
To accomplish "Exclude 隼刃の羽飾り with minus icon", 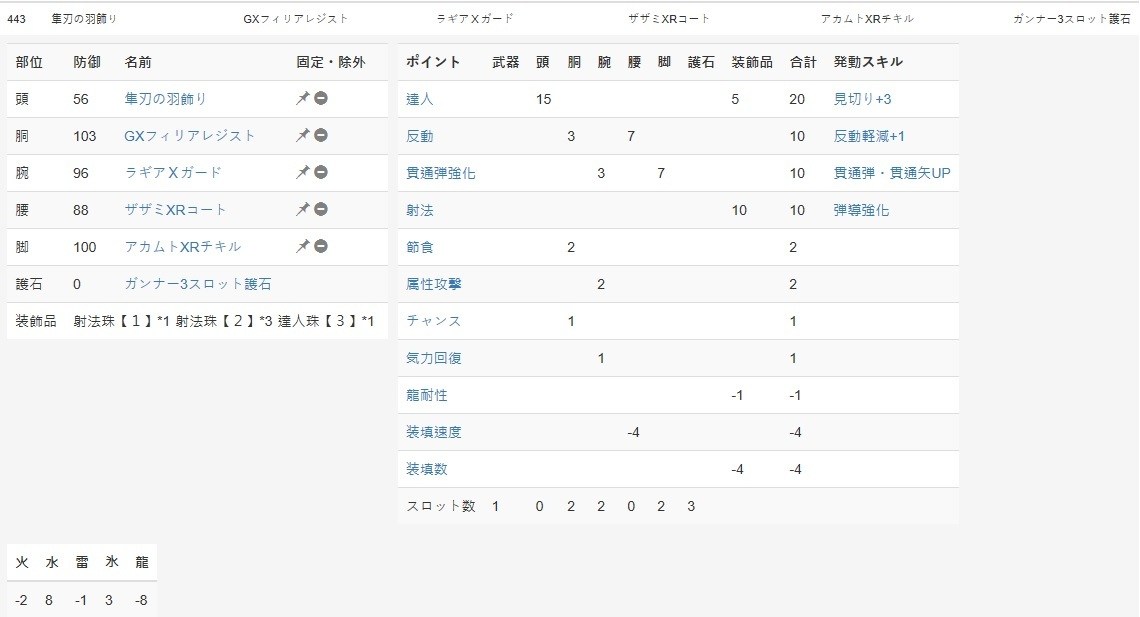I will [321, 98].
